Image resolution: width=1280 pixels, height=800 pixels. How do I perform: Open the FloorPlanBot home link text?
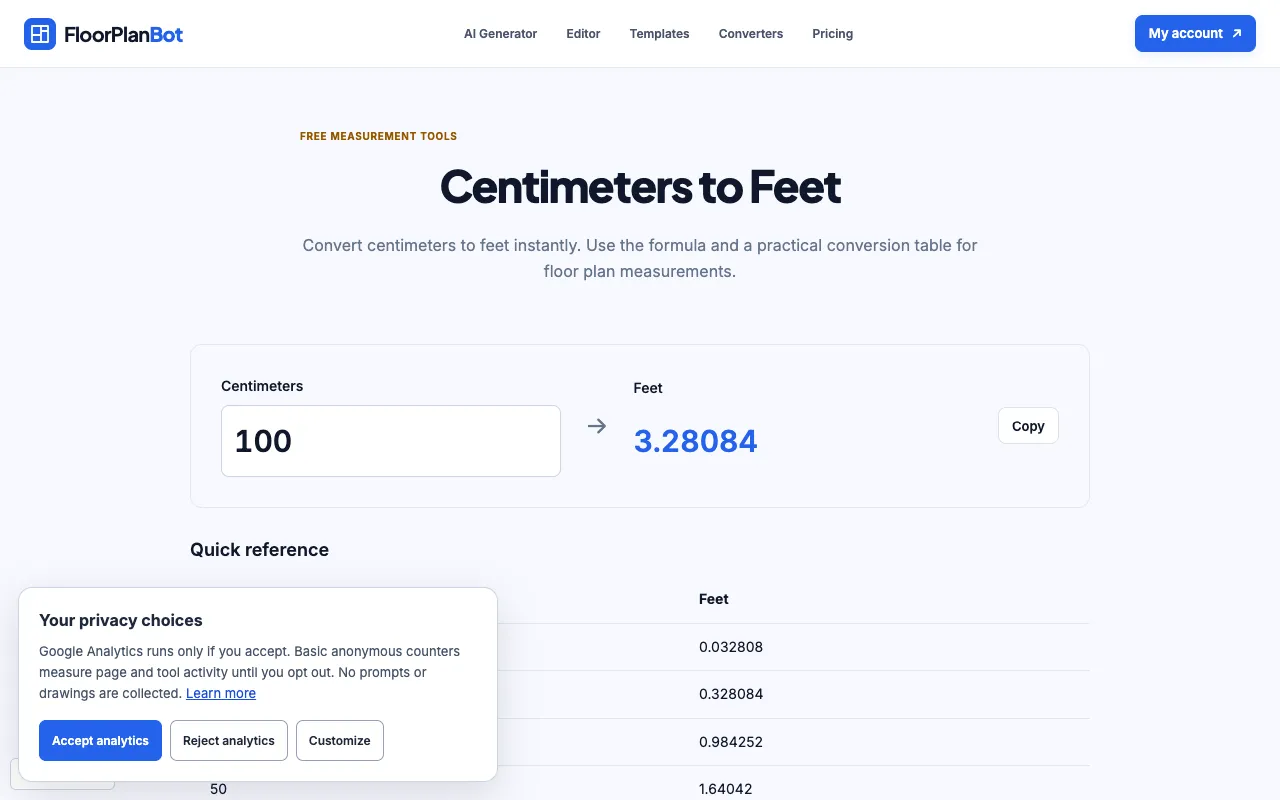click(124, 34)
